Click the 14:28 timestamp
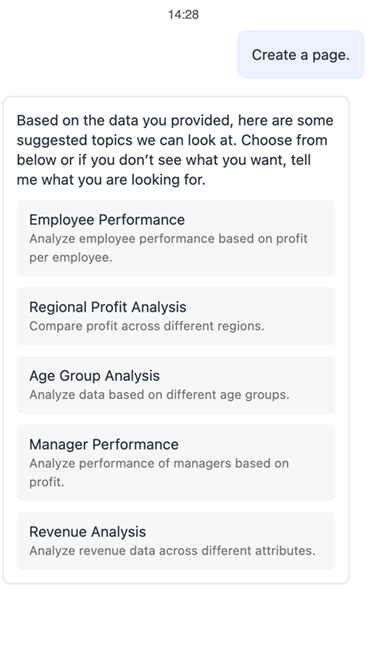Screen dimensions: 375x646 (183, 14)
